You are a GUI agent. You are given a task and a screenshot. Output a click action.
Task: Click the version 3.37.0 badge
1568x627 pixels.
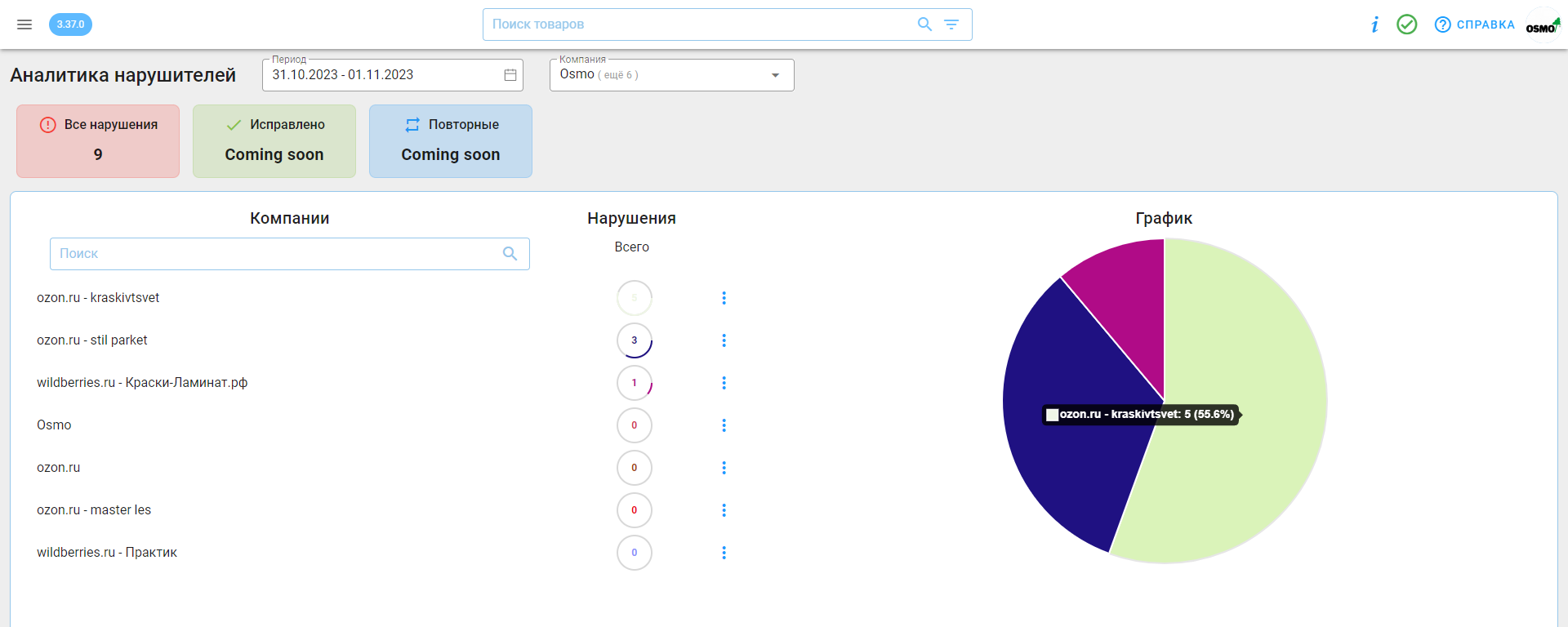70,24
